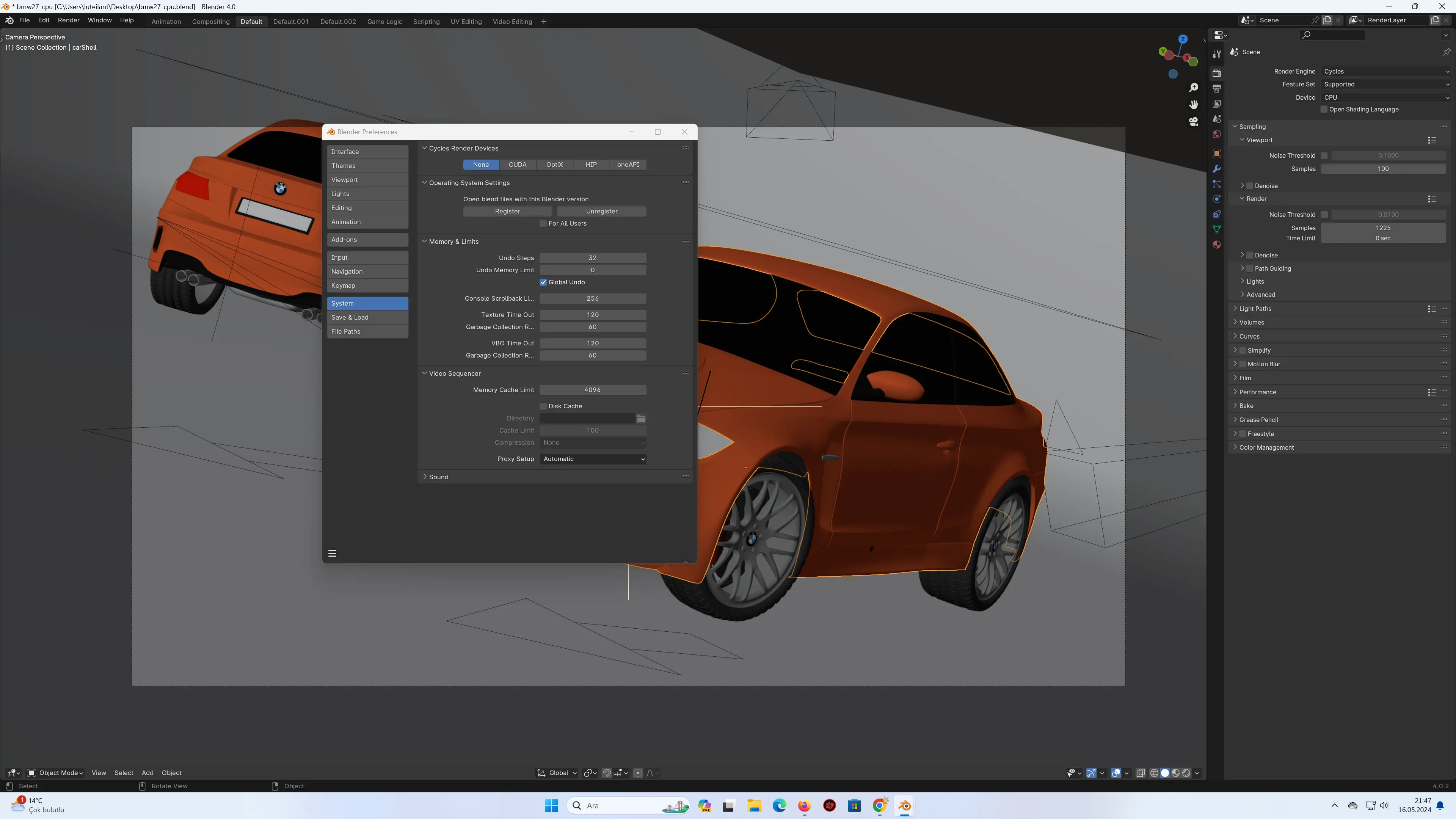Switch to the UV Editing workspace tab
The width and height of the screenshot is (1456, 819).
point(466,22)
